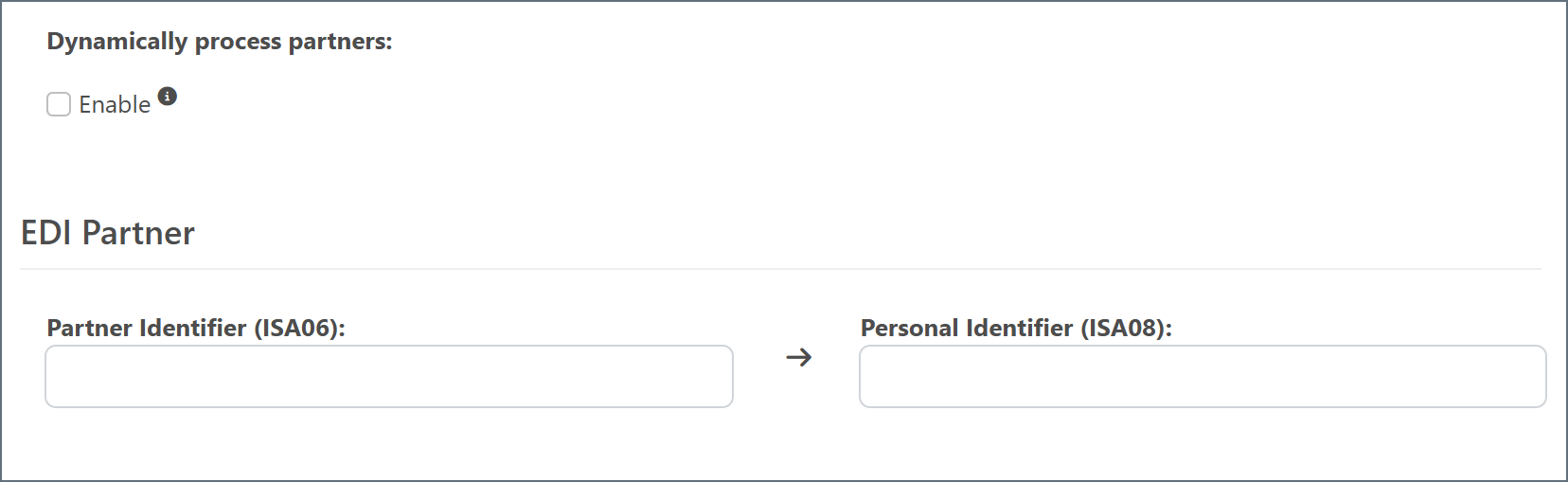The image size is (1568, 482).
Task: Click the "Dynamically process partners:" label
Action: click(x=220, y=42)
